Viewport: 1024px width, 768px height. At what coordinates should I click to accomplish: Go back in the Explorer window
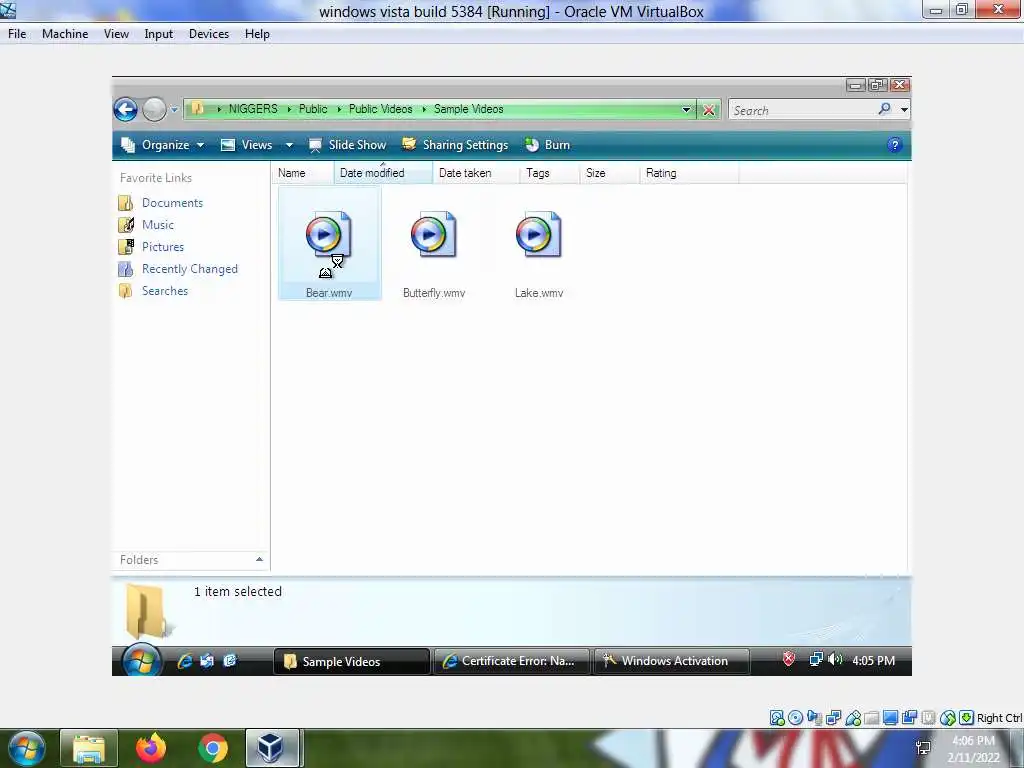click(125, 110)
